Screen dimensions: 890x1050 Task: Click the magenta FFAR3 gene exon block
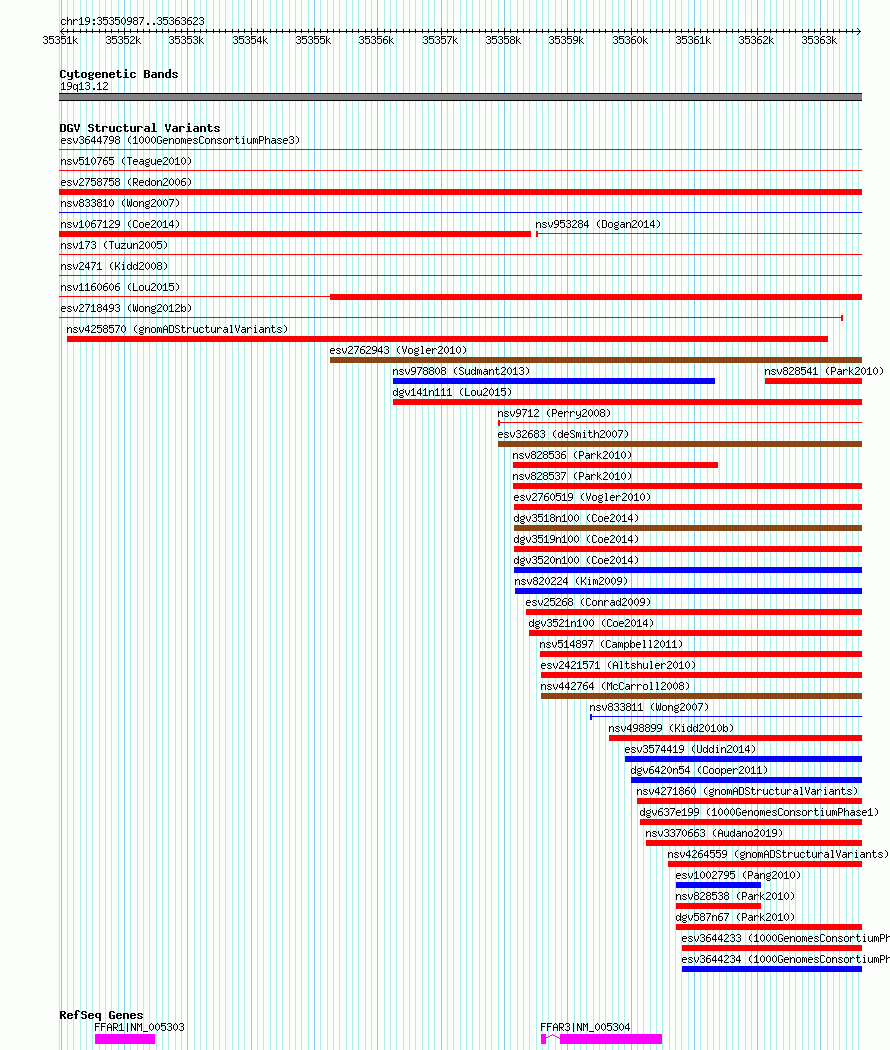point(611,1039)
